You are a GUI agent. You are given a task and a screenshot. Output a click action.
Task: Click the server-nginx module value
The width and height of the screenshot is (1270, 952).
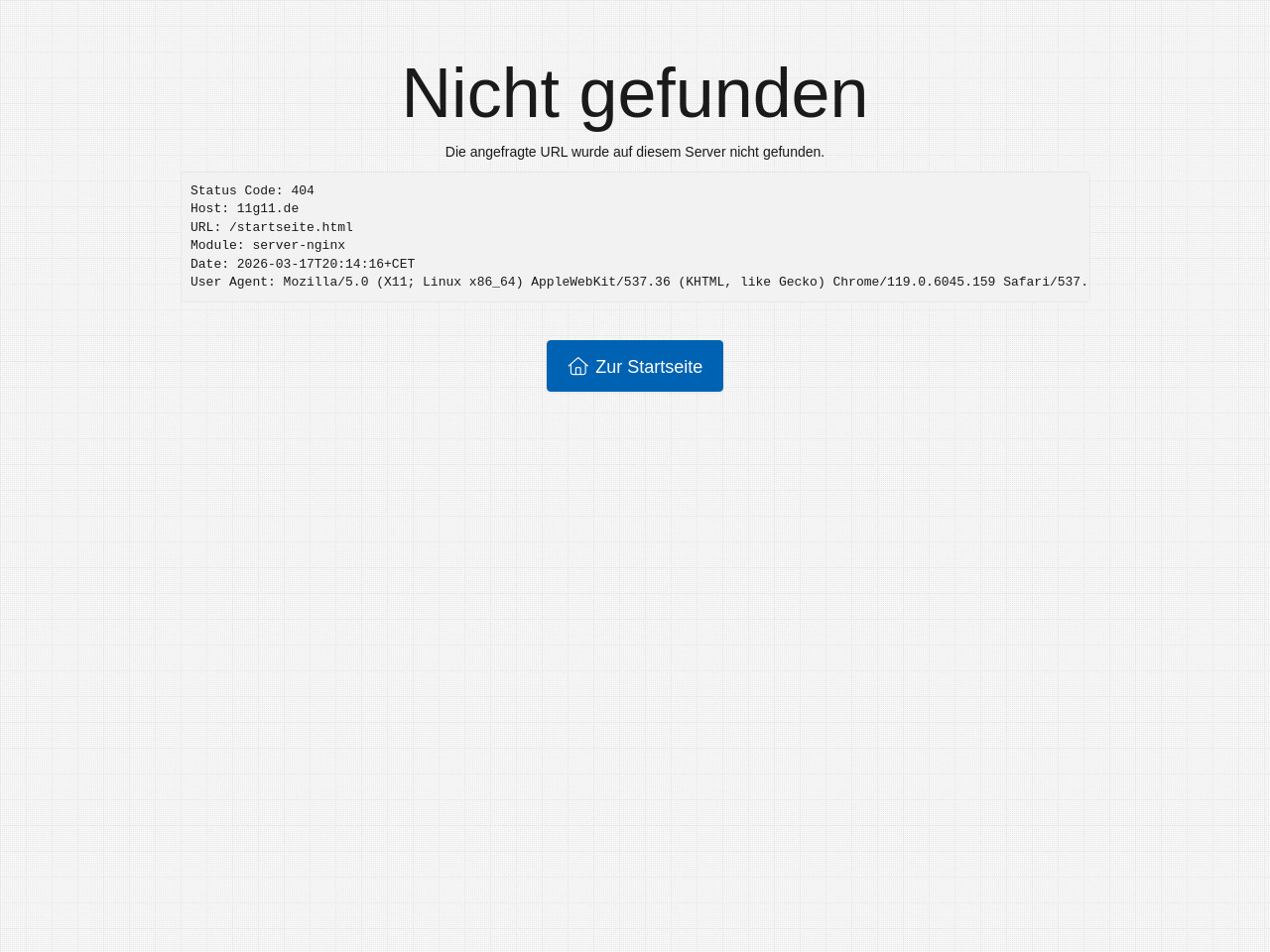pos(299,245)
